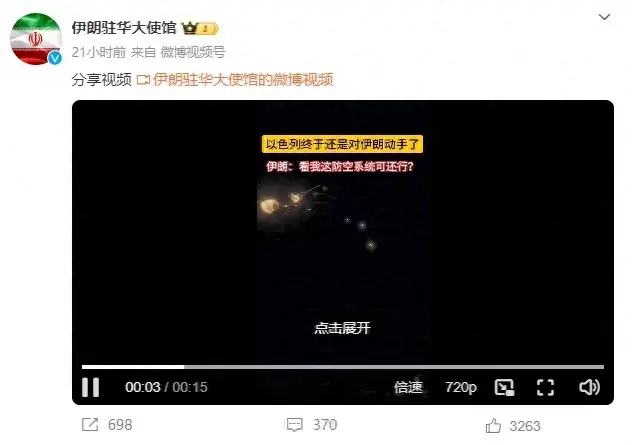
Task: Expand the post options chevron
Action: point(604,17)
